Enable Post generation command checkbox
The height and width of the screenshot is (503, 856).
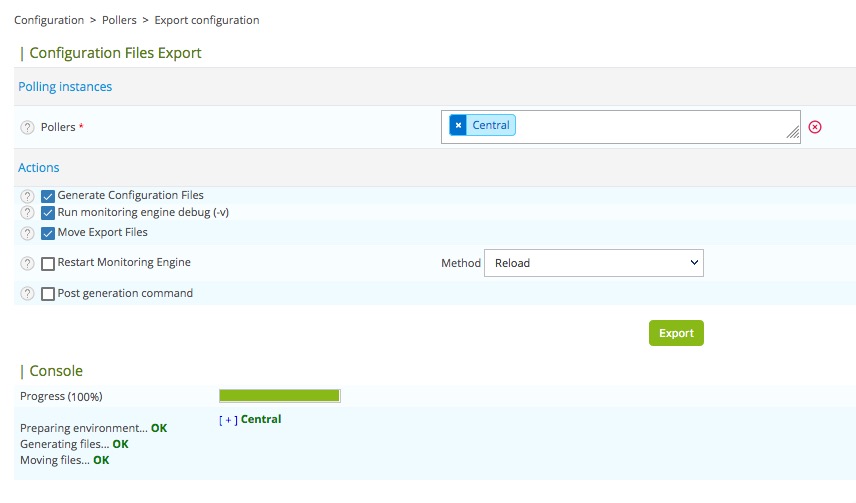click(x=48, y=294)
